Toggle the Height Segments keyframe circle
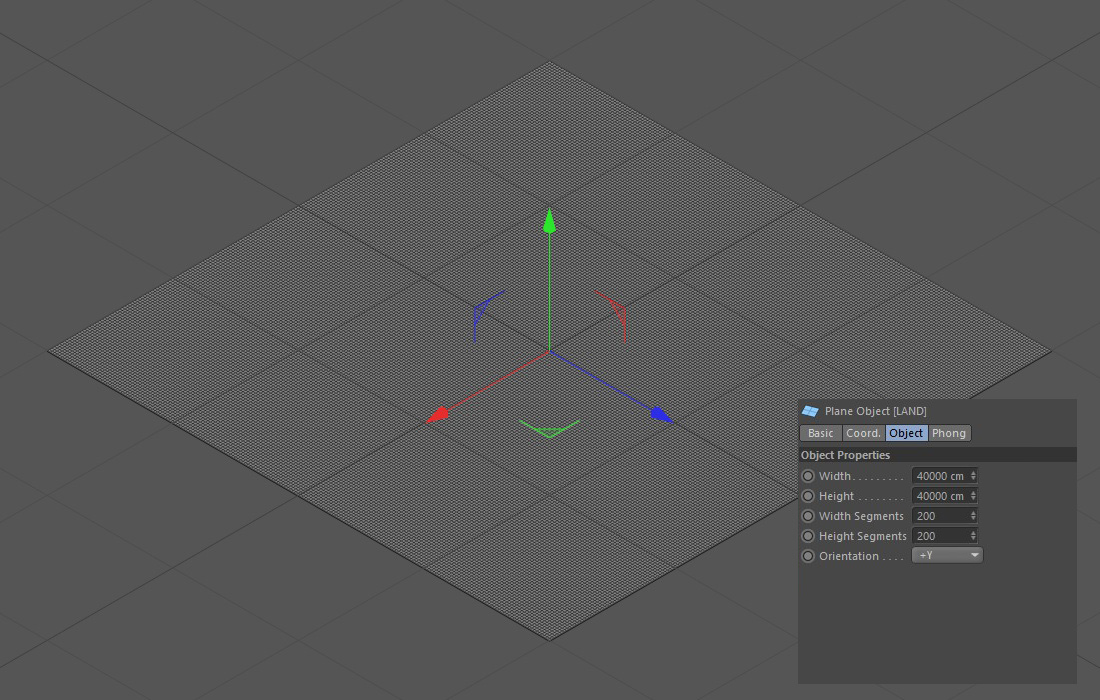 tap(808, 536)
